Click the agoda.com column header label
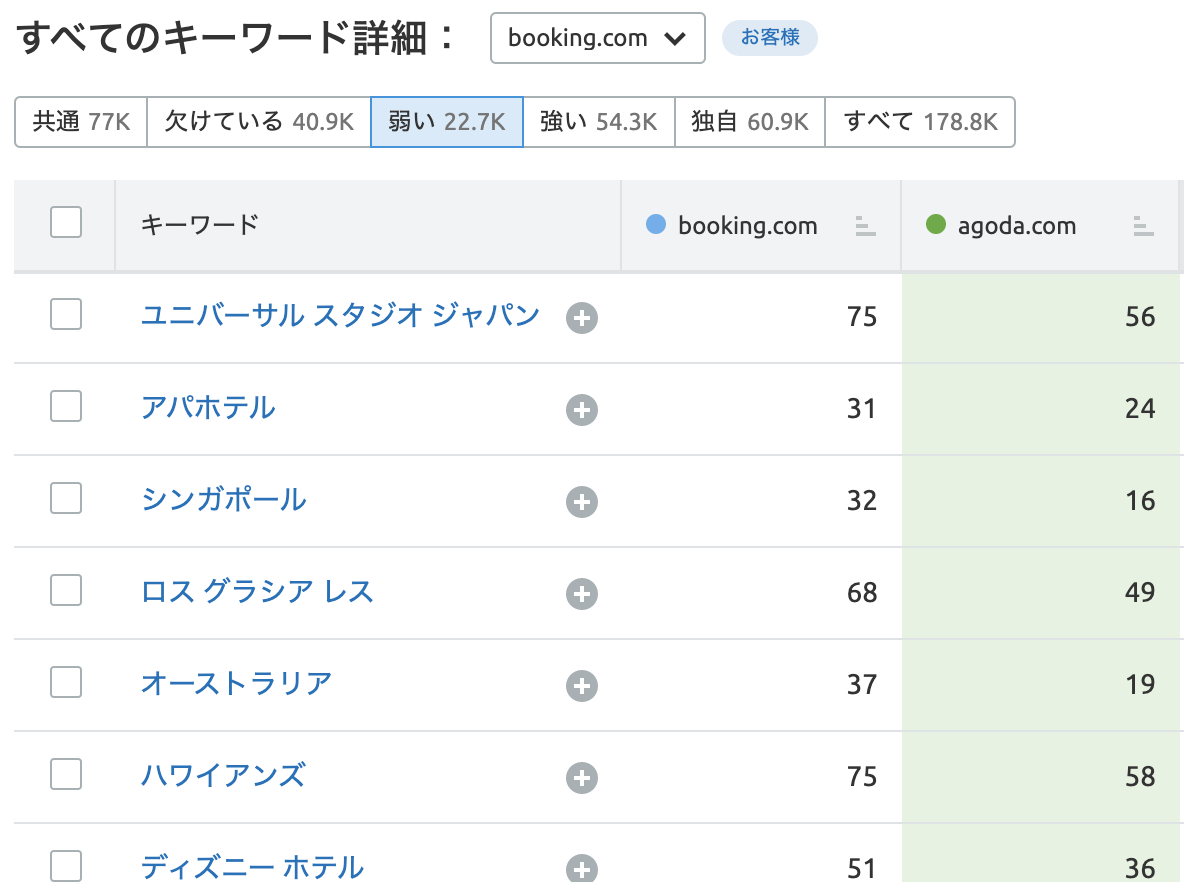 click(x=1016, y=226)
